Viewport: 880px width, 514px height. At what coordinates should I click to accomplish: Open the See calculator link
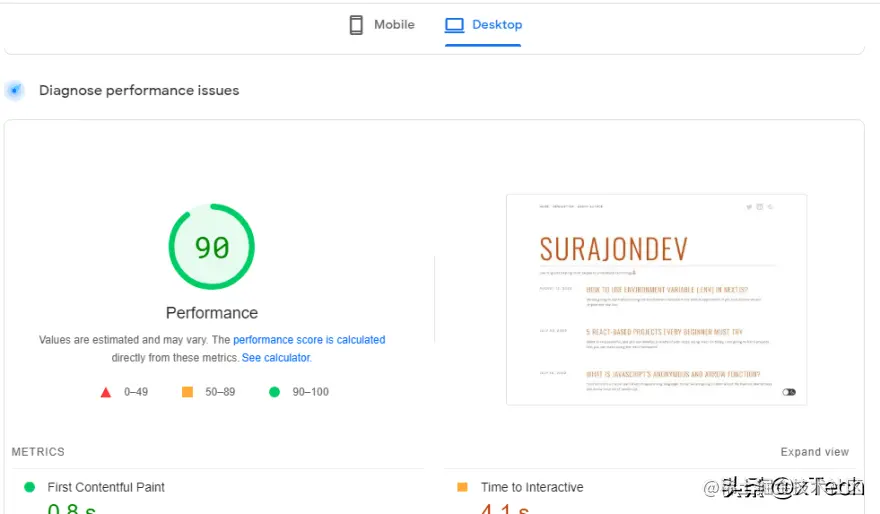(x=276, y=357)
